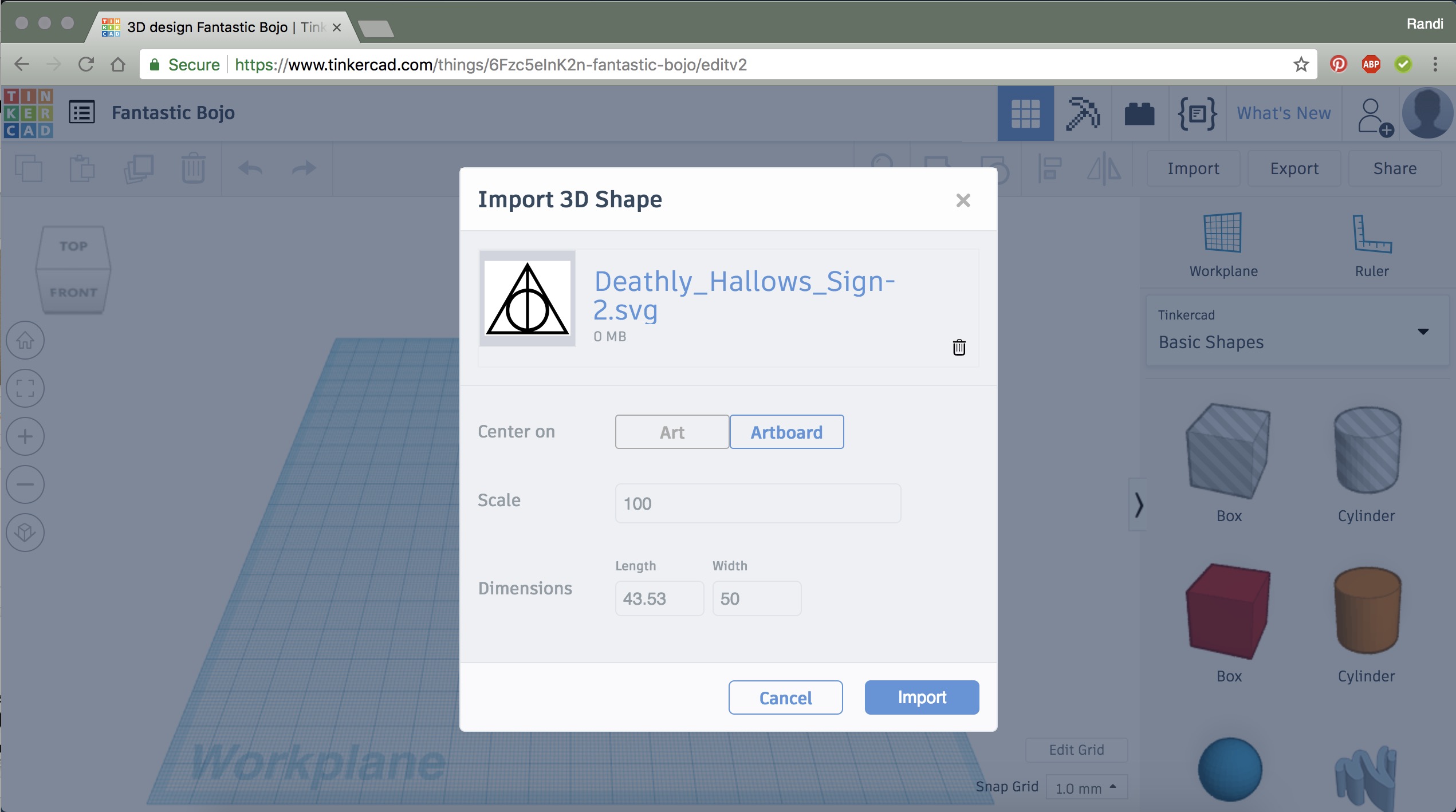Screen dimensions: 1456x812
Task: Open Chrome three-dot menu
Action: (x=1435, y=64)
